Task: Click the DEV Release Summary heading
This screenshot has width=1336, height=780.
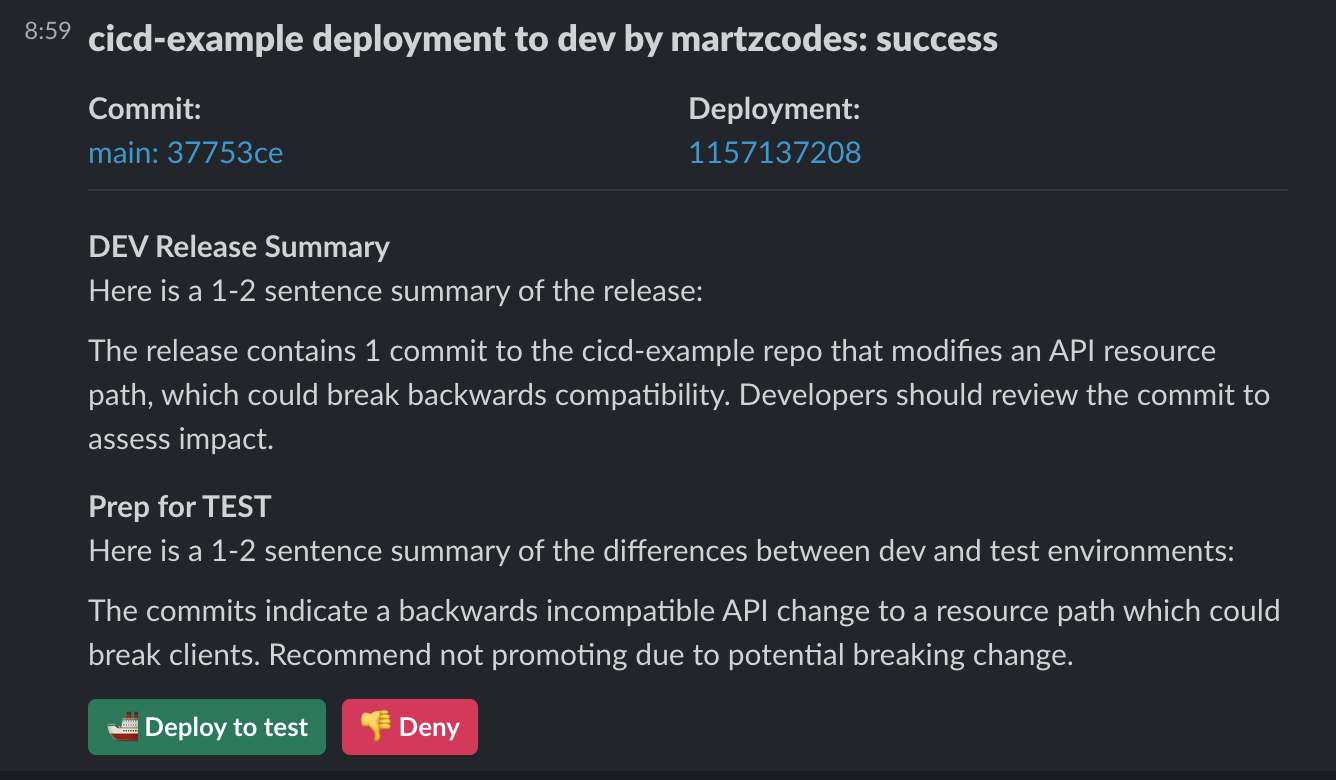Action: pyautogui.click(x=239, y=247)
